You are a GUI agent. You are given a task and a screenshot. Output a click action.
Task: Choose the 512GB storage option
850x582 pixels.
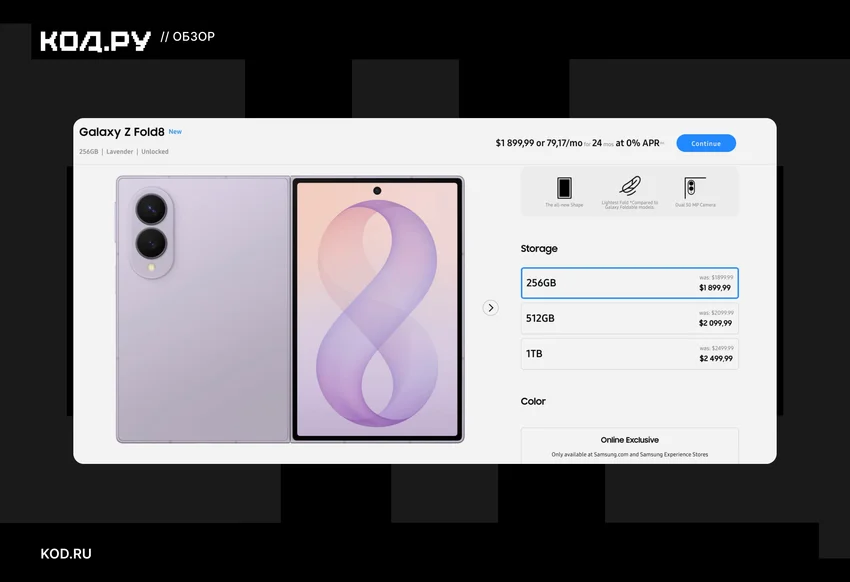629,318
